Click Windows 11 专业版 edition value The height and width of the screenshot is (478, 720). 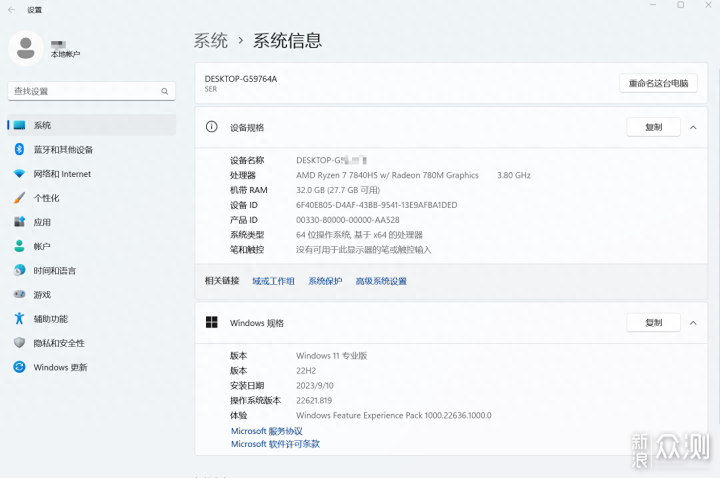(332, 355)
